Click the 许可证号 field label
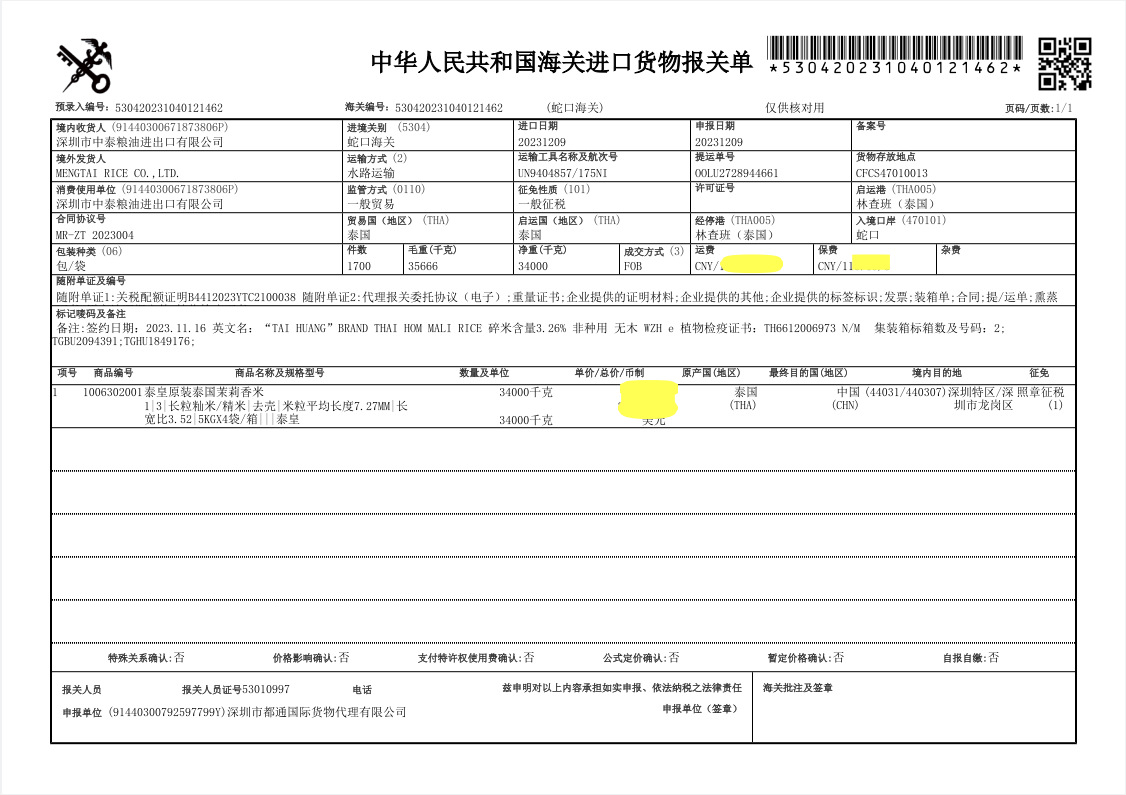Viewport: 1126px width, 795px height. point(715,187)
